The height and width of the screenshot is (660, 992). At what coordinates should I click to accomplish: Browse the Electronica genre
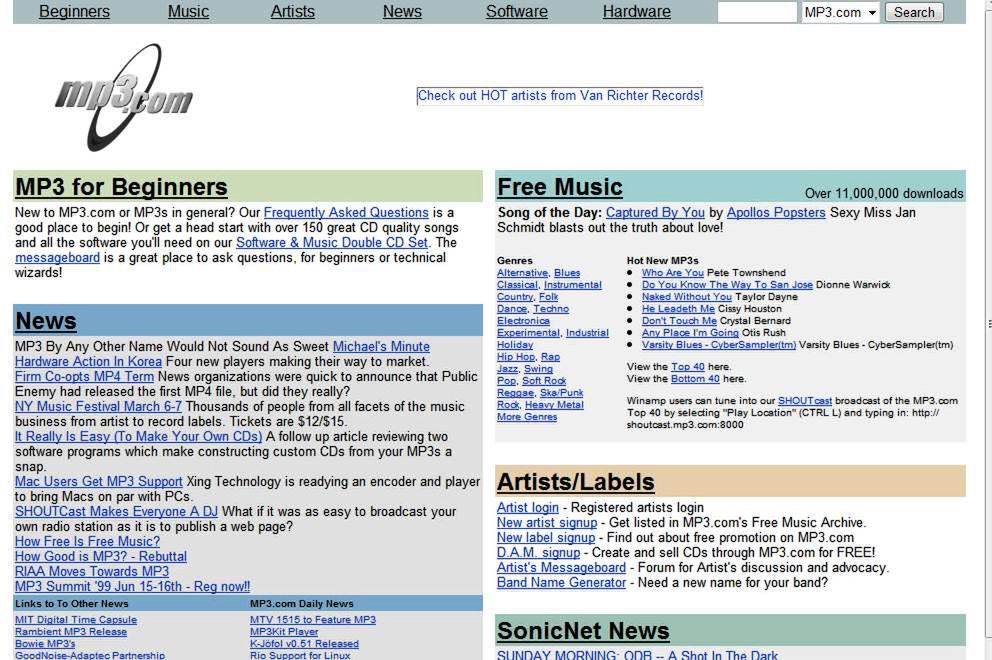523,321
